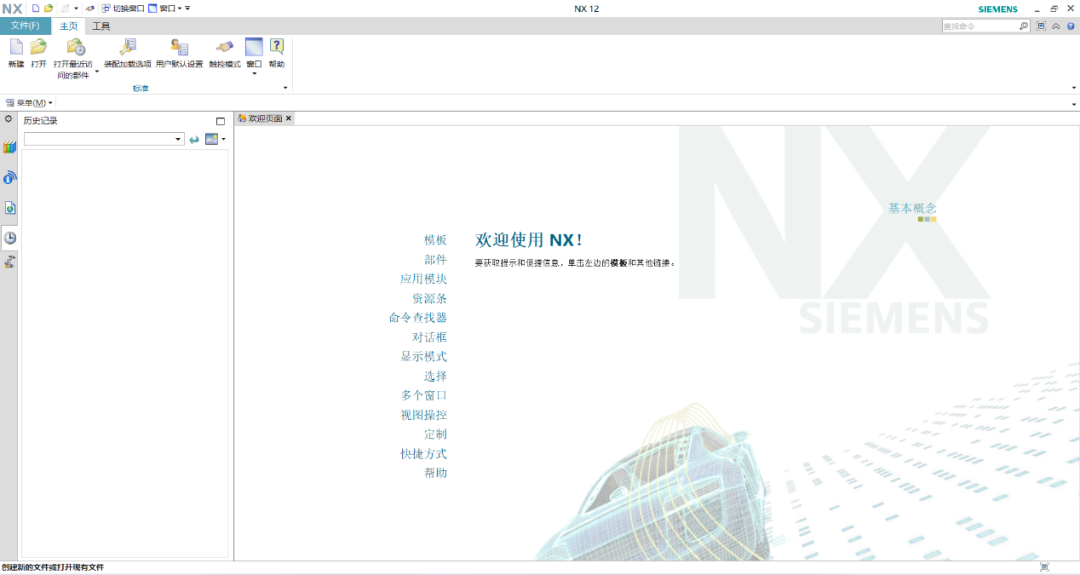The height and width of the screenshot is (575, 1080).
Task: Click the 视图操控 view manipulation link
Action: [x=424, y=415]
